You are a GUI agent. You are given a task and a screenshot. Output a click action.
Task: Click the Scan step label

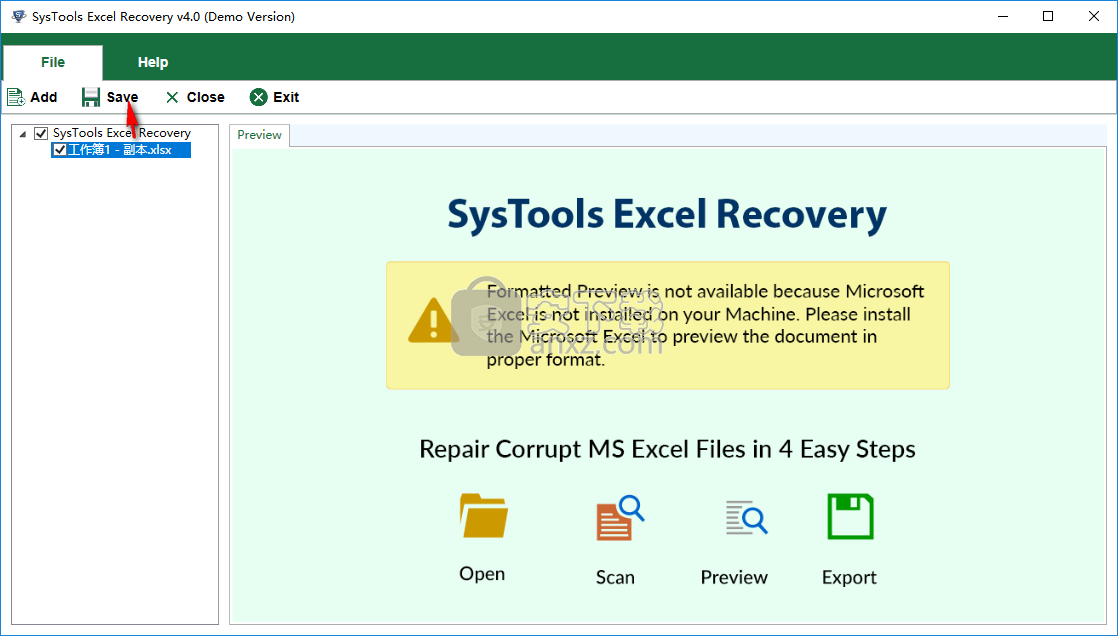[x=615, y=577]
